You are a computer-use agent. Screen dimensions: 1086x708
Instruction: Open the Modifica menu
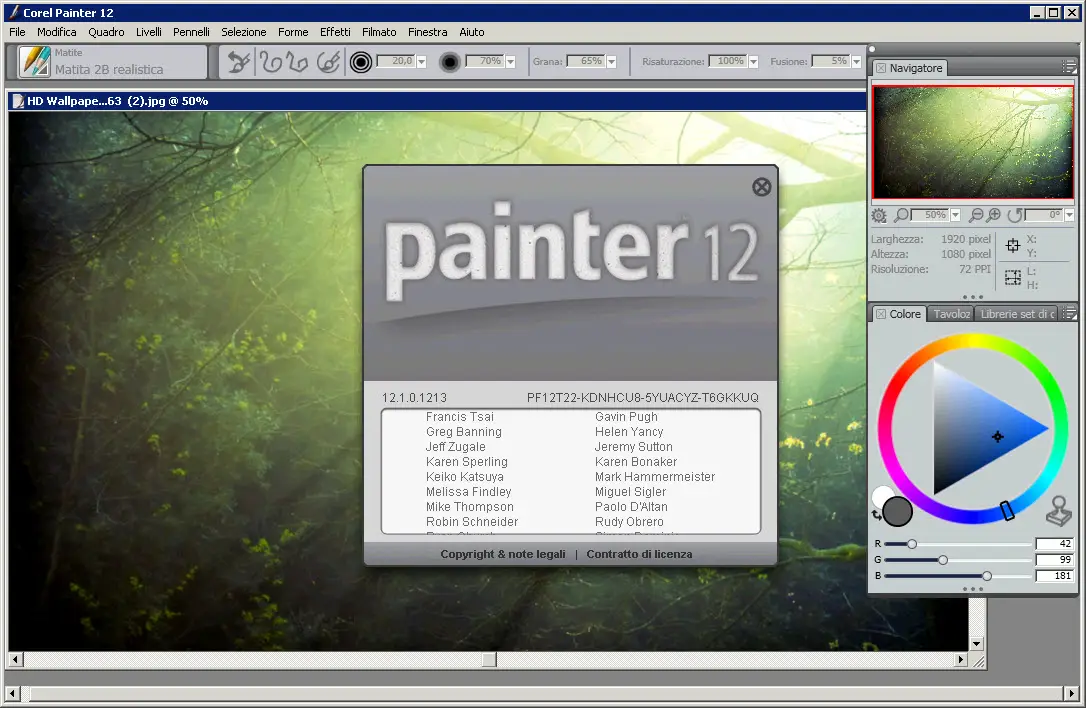(x=57, y=32)
